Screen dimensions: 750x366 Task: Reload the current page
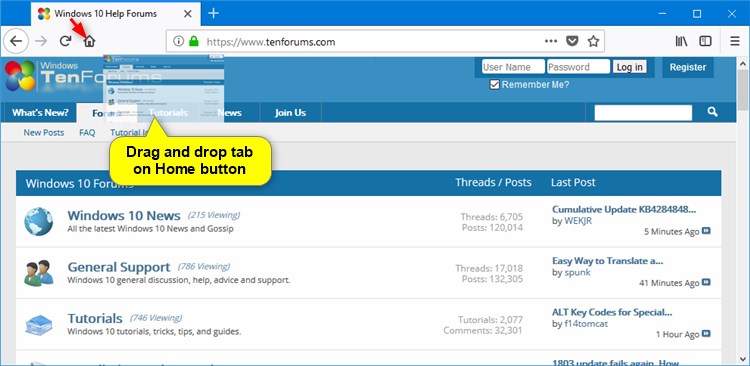tap(65, 41)
